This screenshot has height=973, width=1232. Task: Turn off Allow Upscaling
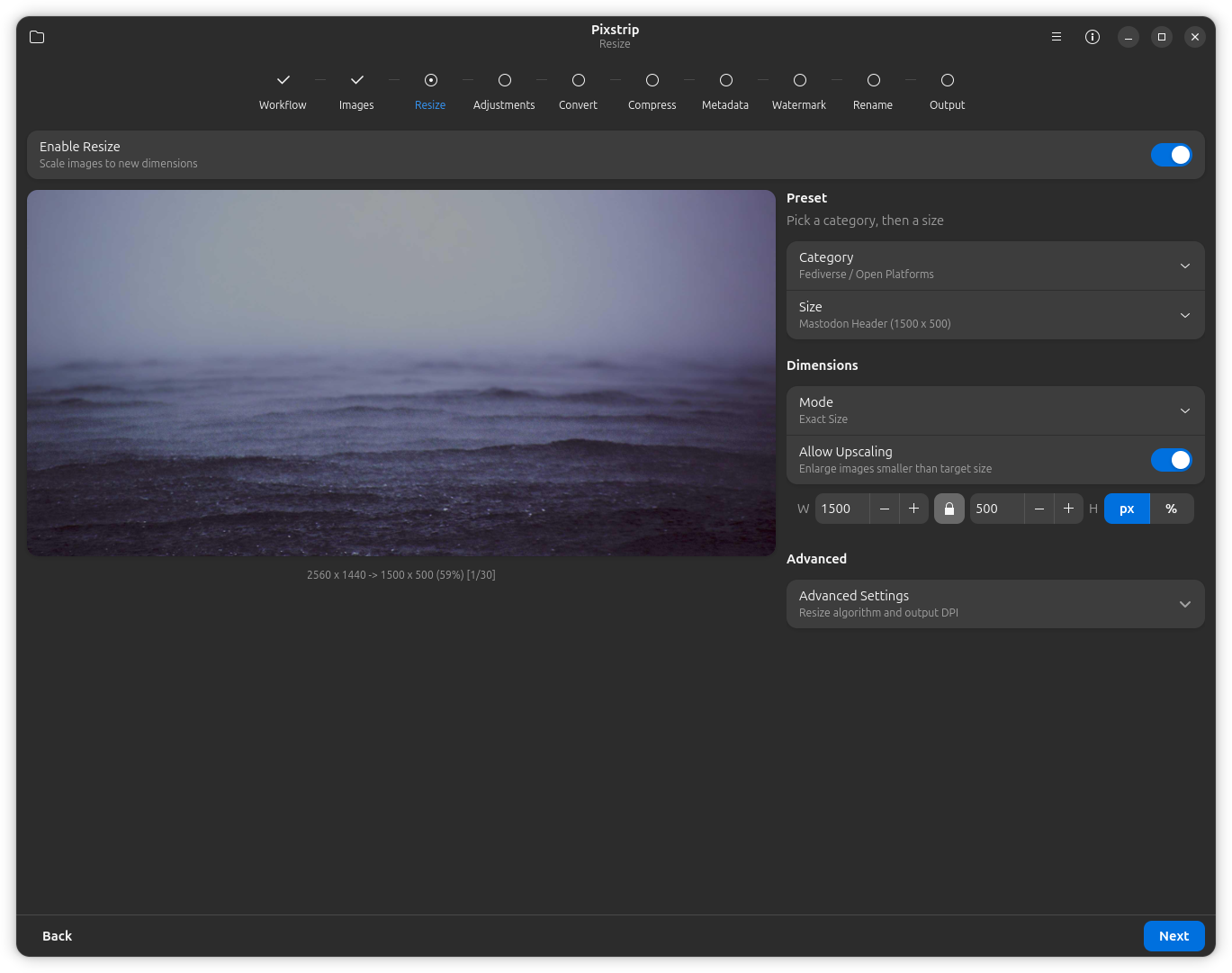(x=1171, y=459)
